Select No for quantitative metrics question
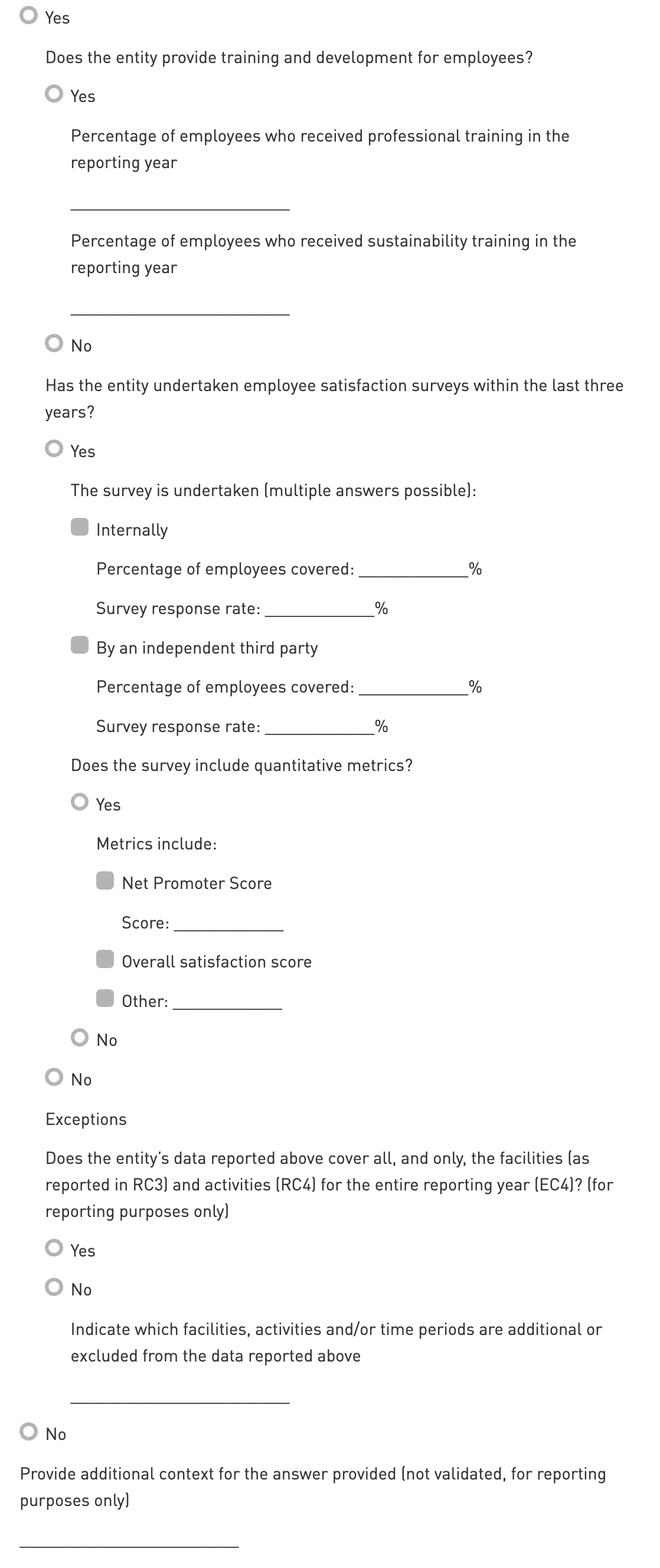 coord(80,1037)
